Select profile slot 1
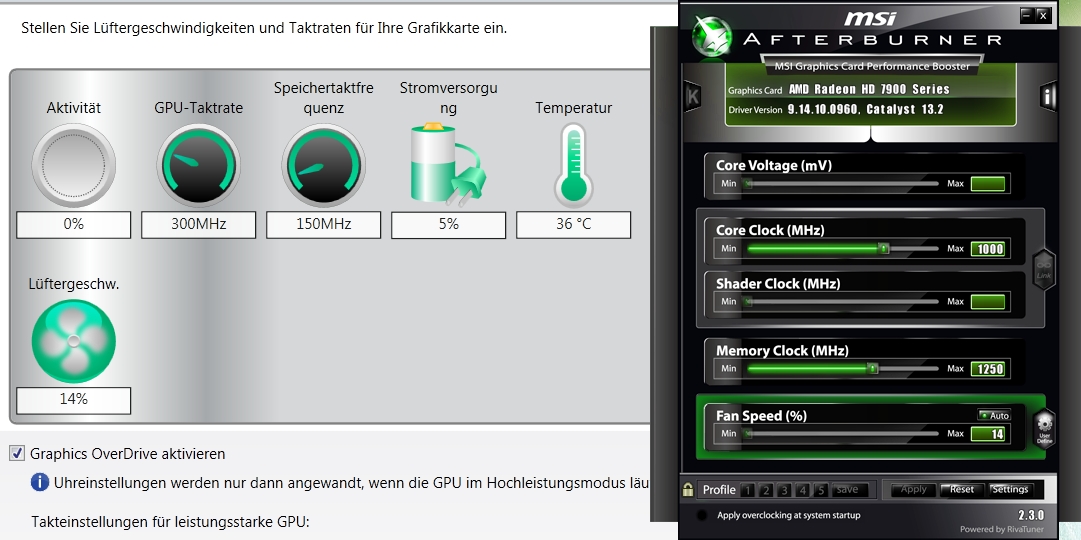The height and width of the screenshot is (540, 1081). point(748,490)
